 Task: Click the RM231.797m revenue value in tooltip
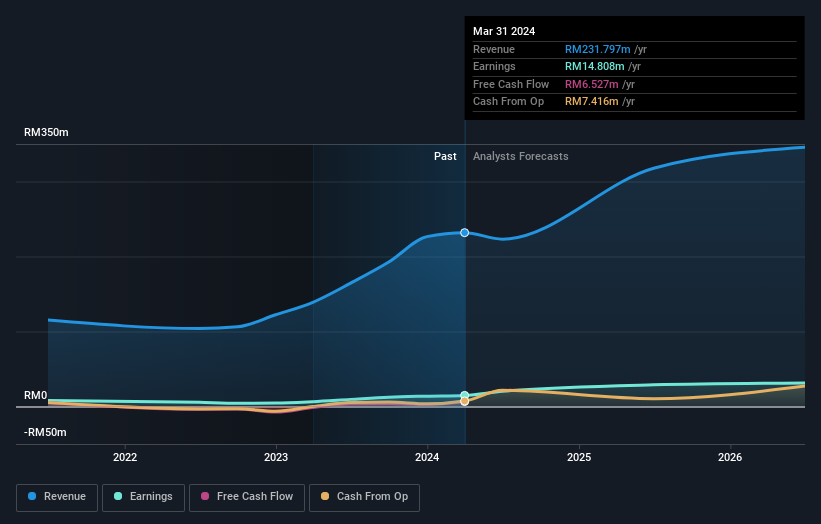coord(597,49)
